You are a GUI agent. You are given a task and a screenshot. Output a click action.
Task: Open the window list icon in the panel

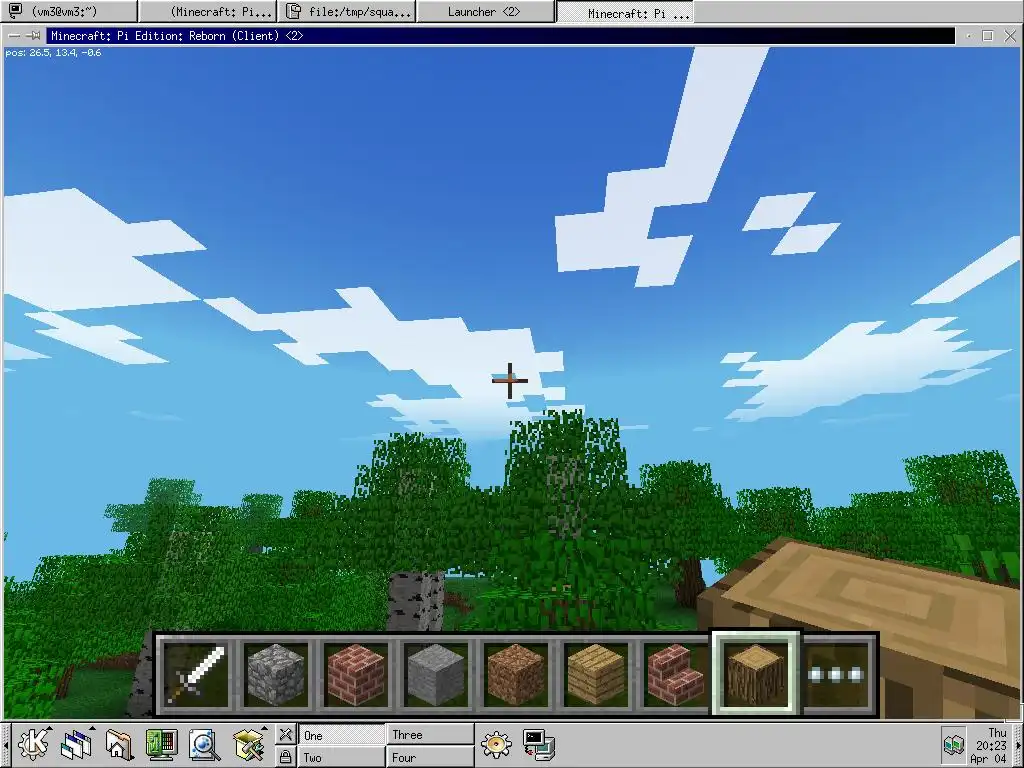(76, 744)
